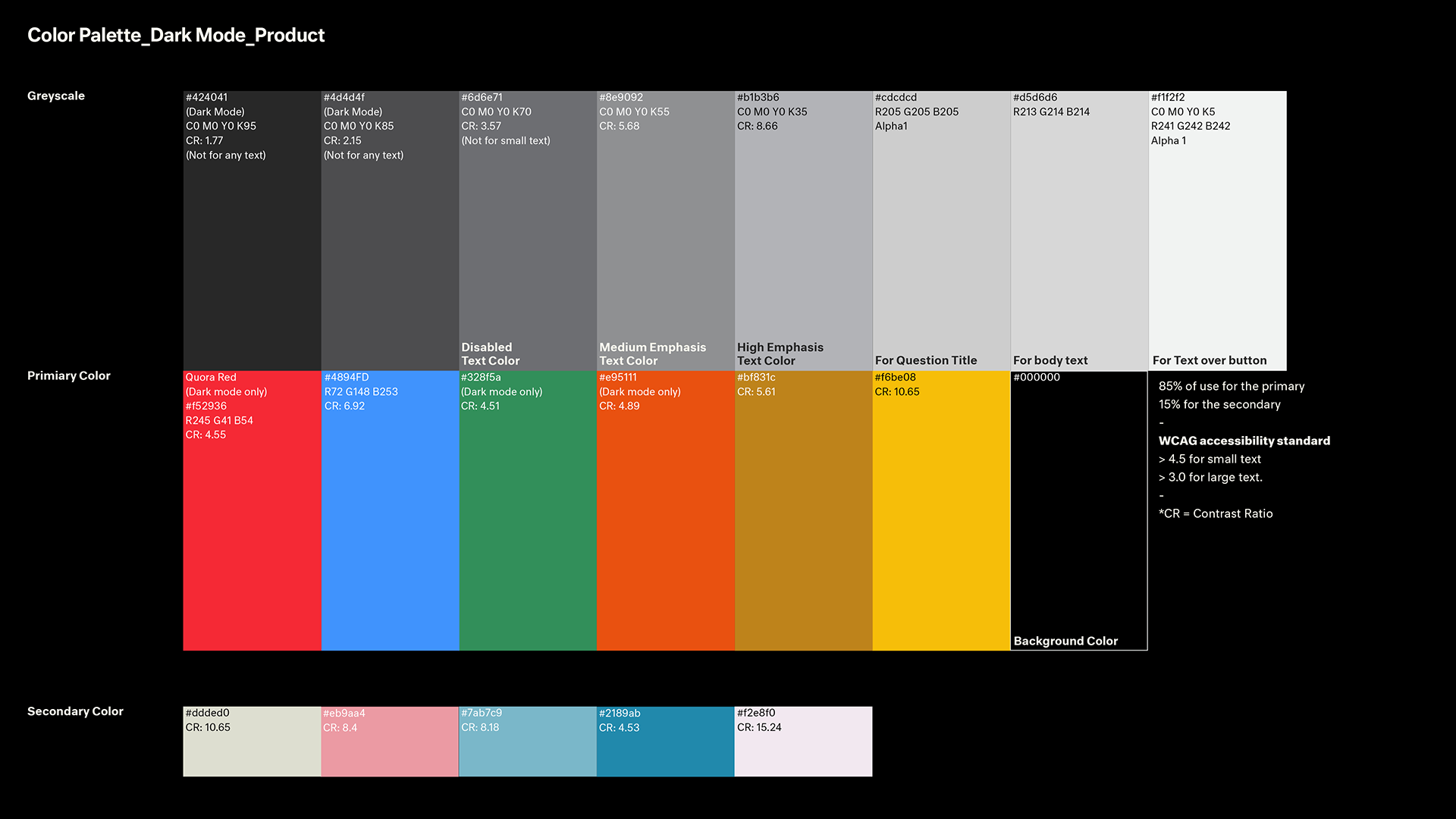Pick the teal #2189ab secondary swatch
Viewport: 1456px width, 819px height.
click(x=666, y=751)
